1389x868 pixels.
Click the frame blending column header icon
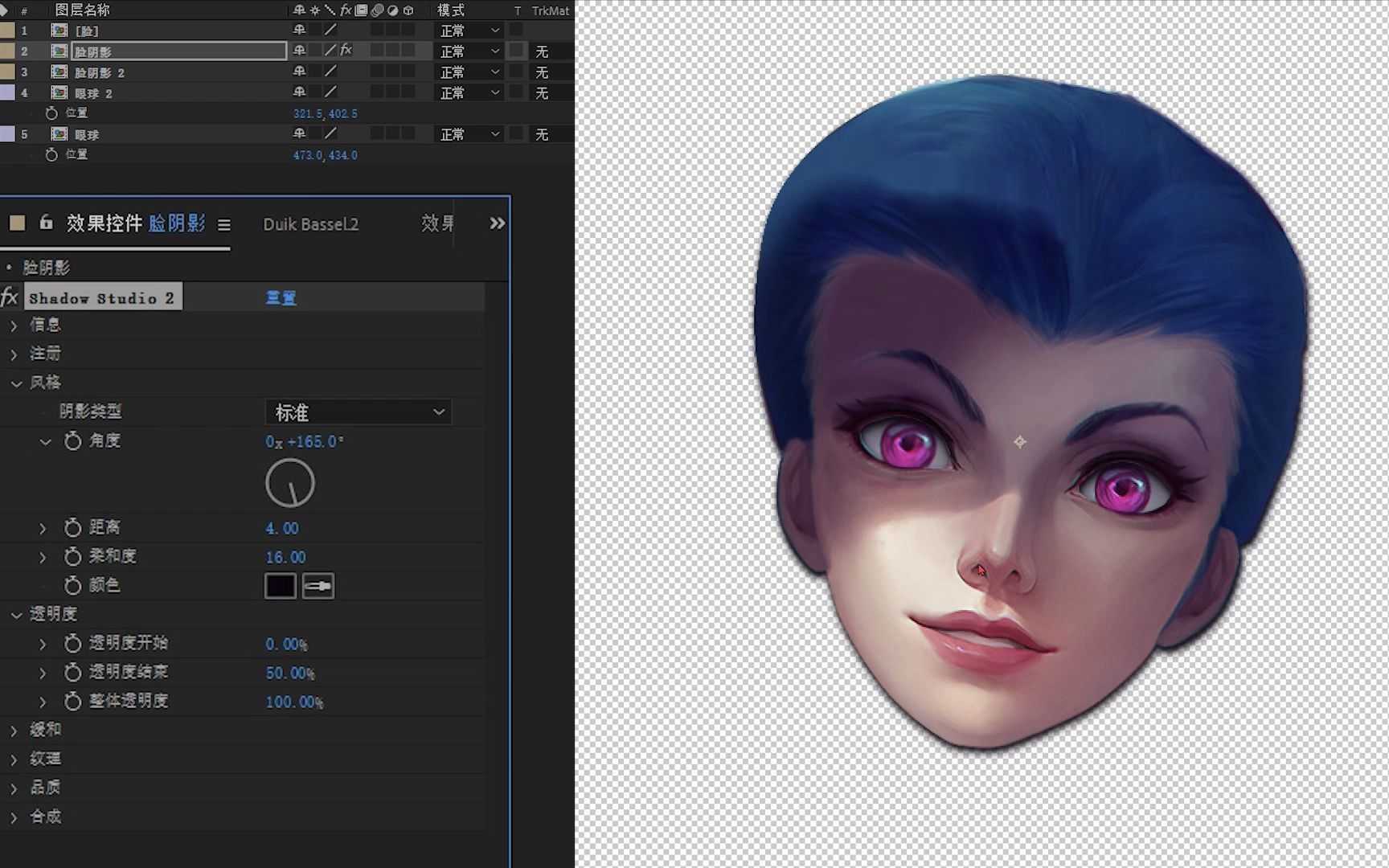[362, 10]
